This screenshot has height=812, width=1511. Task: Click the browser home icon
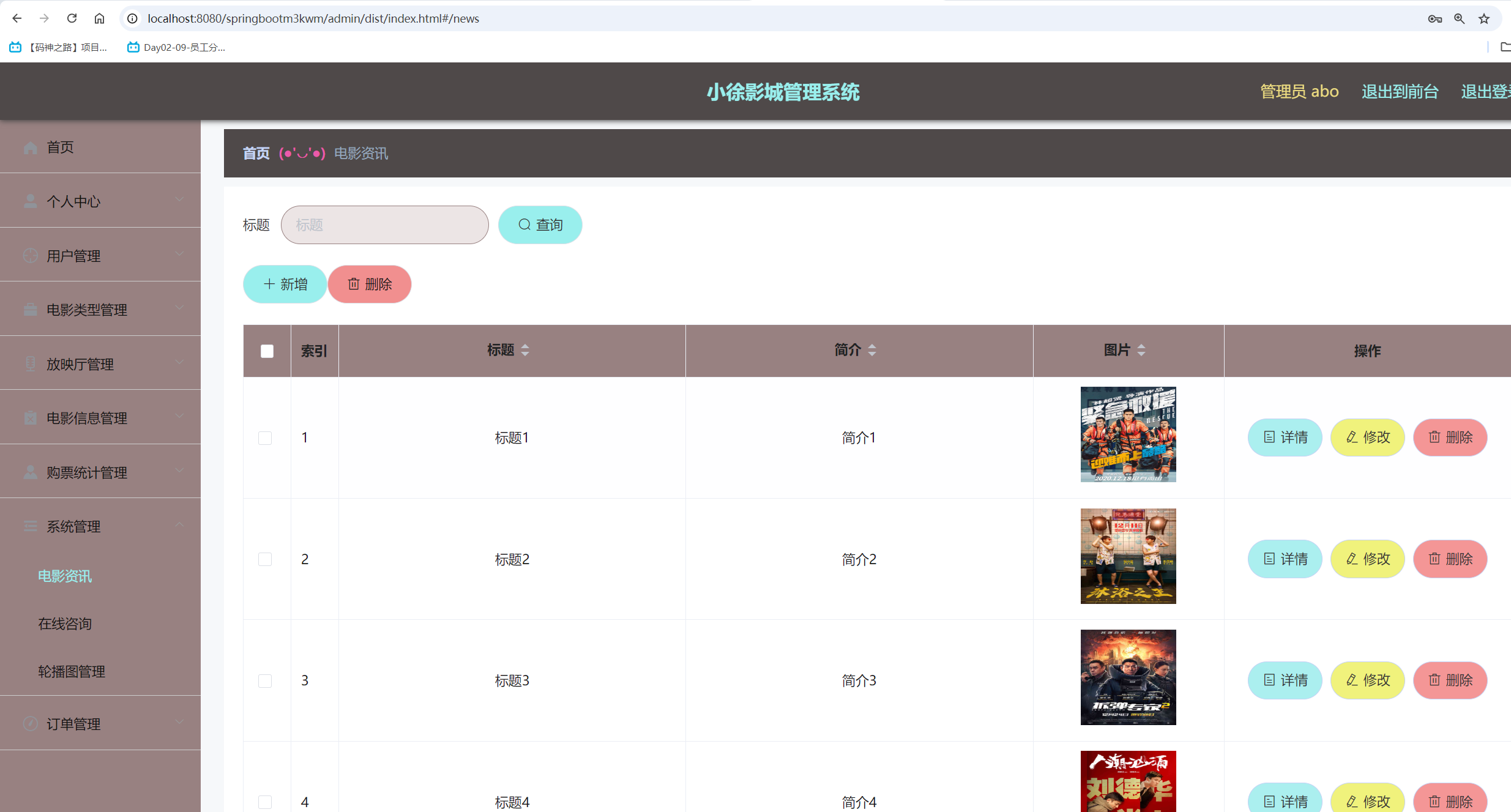[x=99, y=18]
